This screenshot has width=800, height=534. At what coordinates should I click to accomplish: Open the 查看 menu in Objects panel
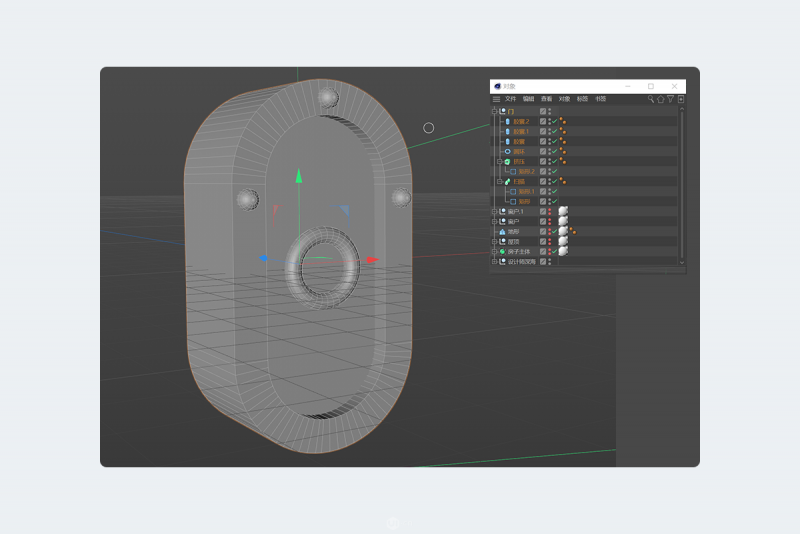546,99
